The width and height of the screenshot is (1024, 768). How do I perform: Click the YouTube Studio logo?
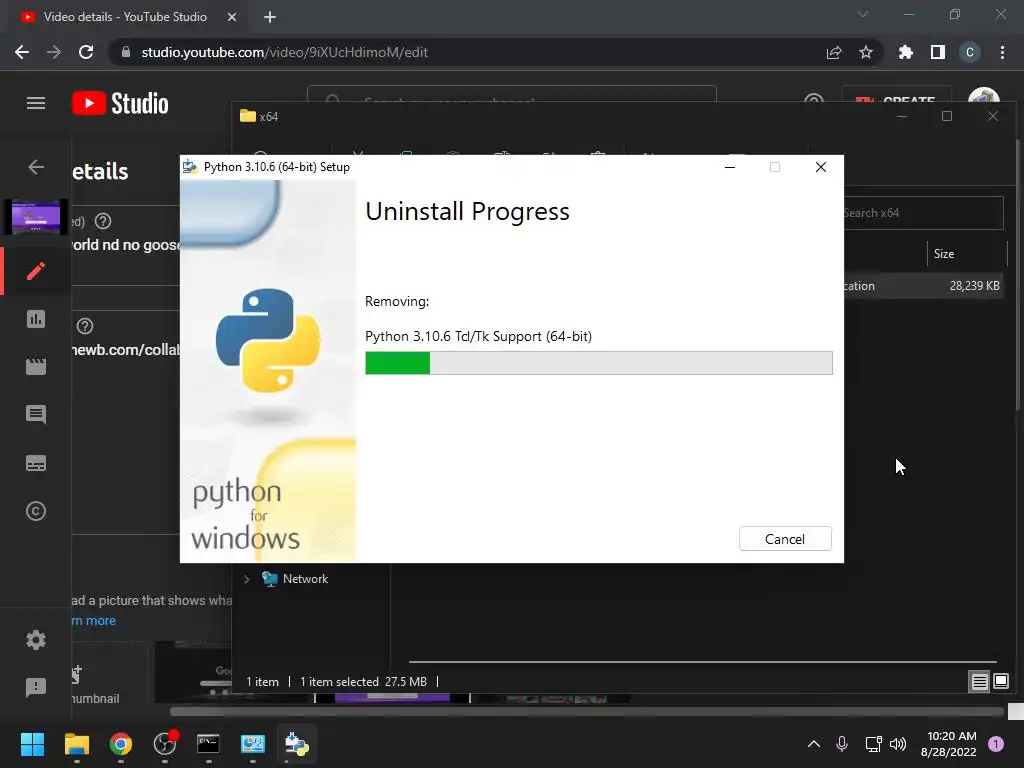click(120, 103)
